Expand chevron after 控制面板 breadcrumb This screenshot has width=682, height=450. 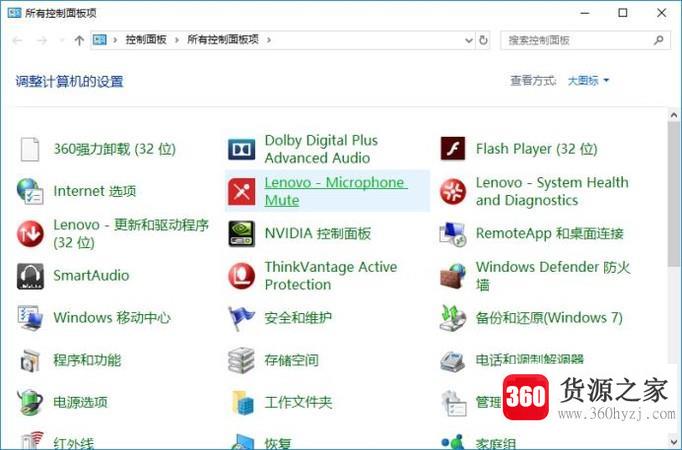[177, 40]
